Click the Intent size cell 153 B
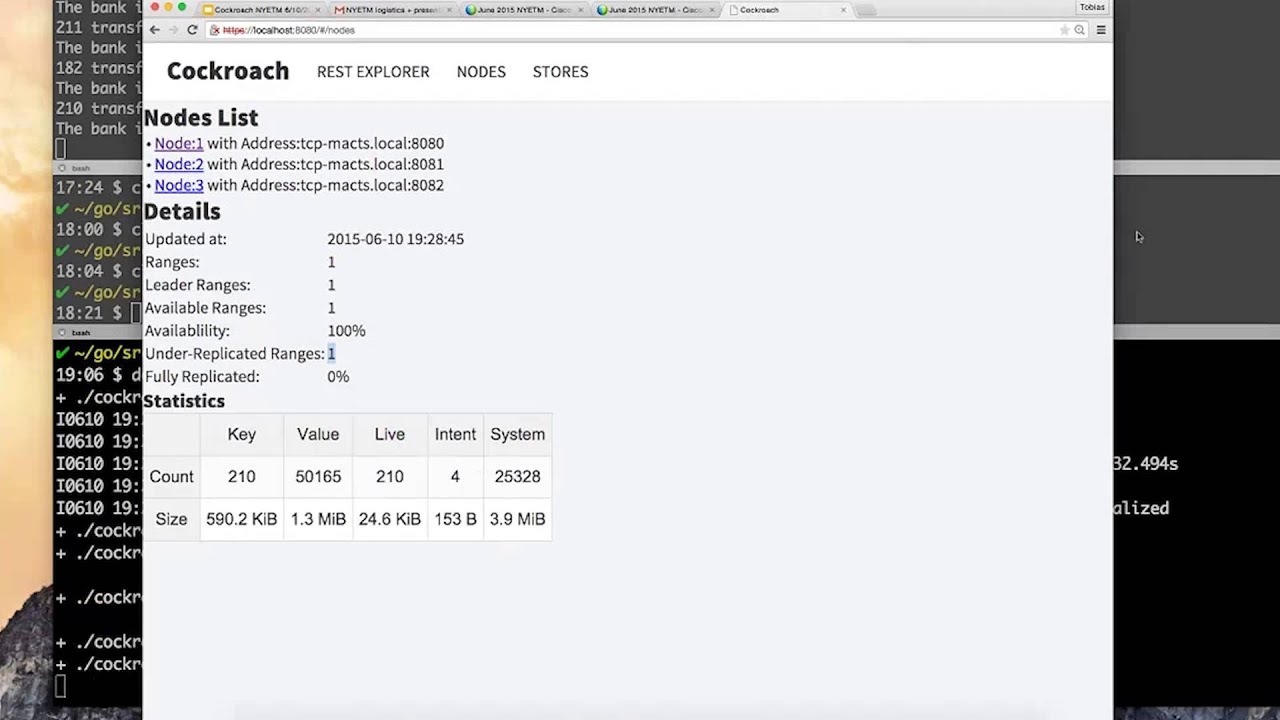 point(455,519)
